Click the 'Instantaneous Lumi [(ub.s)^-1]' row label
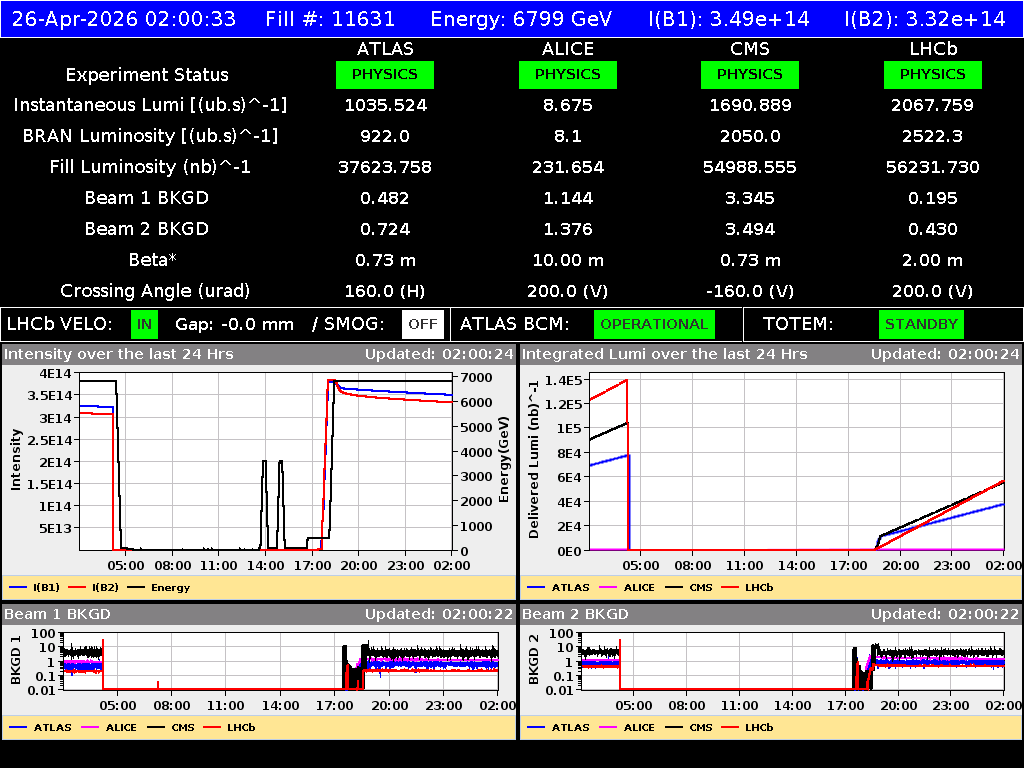The height and width of the screenshot is (768, 1024). 150,105
